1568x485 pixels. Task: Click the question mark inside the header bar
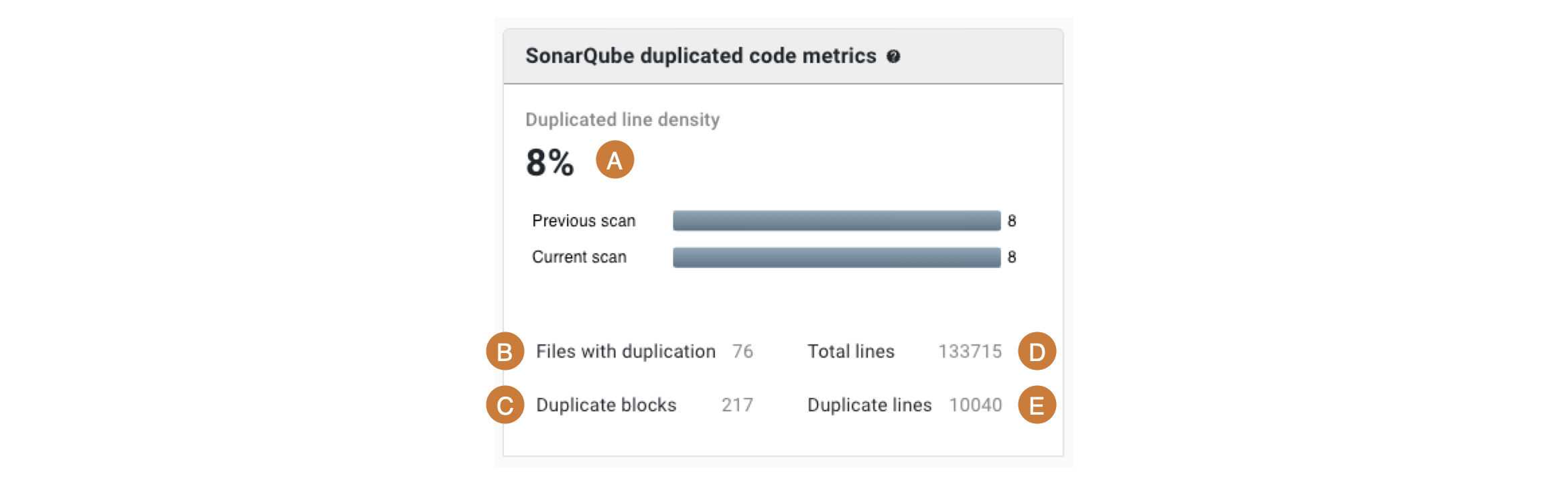(x=894, y=56)
